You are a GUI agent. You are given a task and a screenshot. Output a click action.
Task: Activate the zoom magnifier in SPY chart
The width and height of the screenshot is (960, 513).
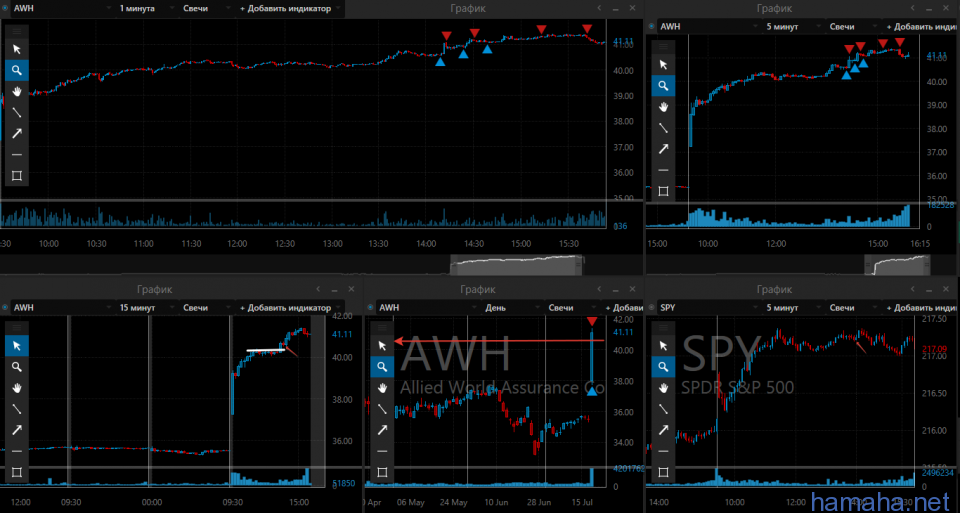click(663, 367)
